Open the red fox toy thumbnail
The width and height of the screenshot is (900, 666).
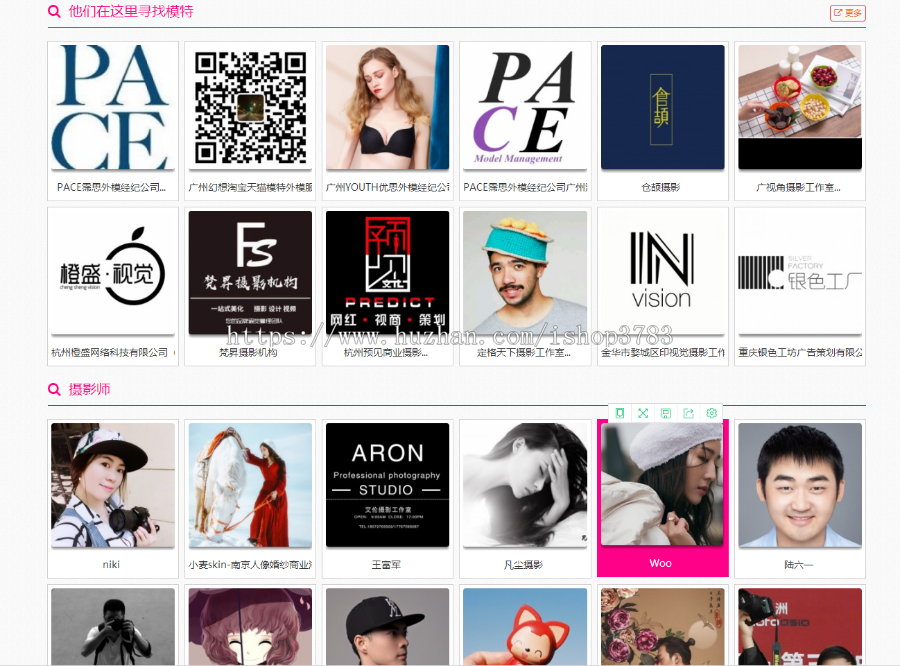coord(525,626)
